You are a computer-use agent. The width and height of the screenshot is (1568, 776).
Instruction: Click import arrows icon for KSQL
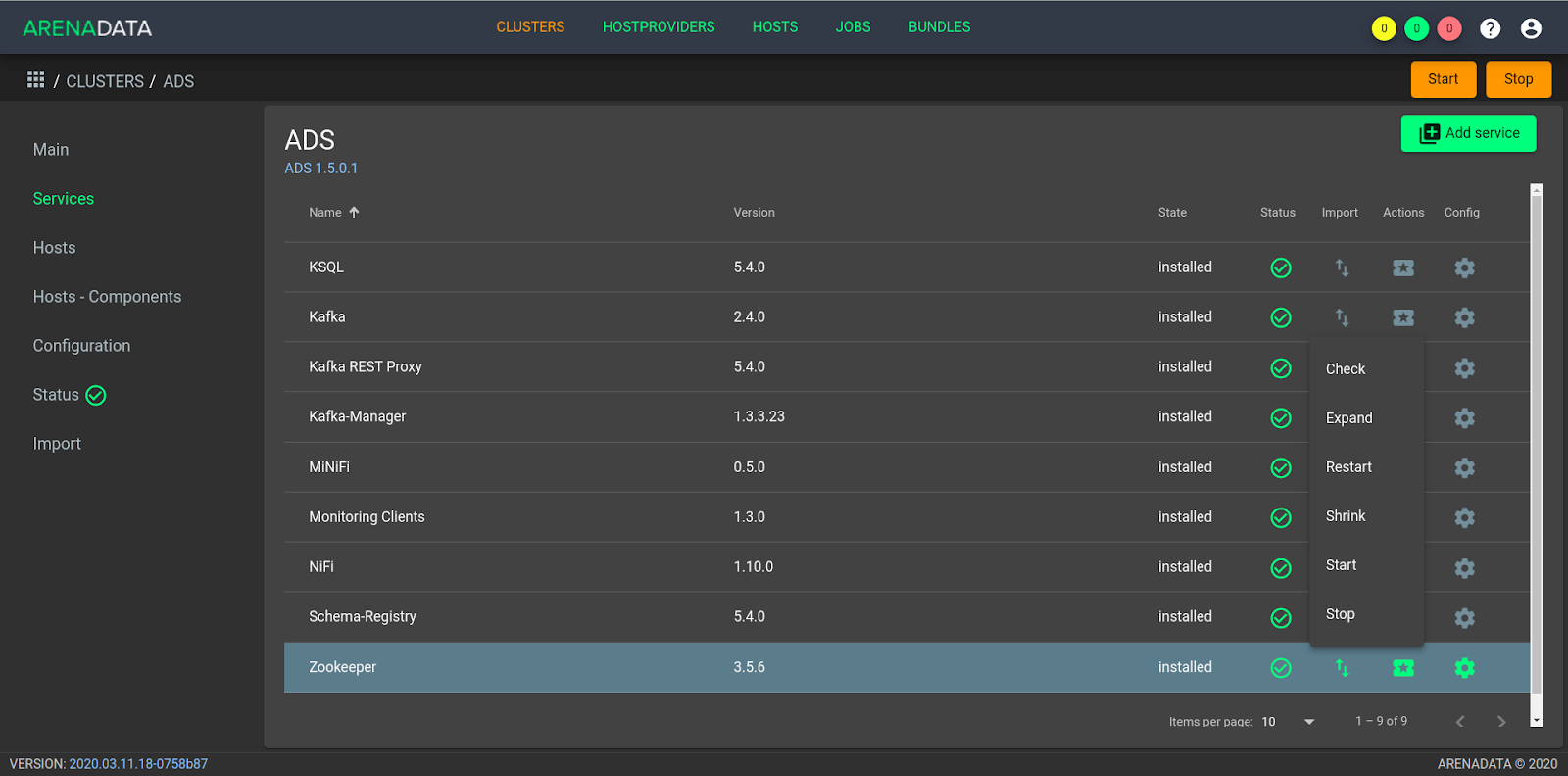[x=1342, y=267]
